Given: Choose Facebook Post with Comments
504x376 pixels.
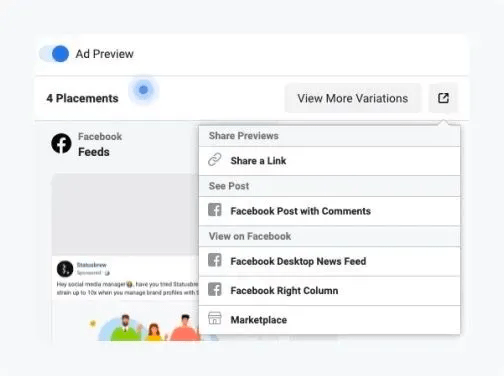Looking at the screenshot, I should point(329,211).
